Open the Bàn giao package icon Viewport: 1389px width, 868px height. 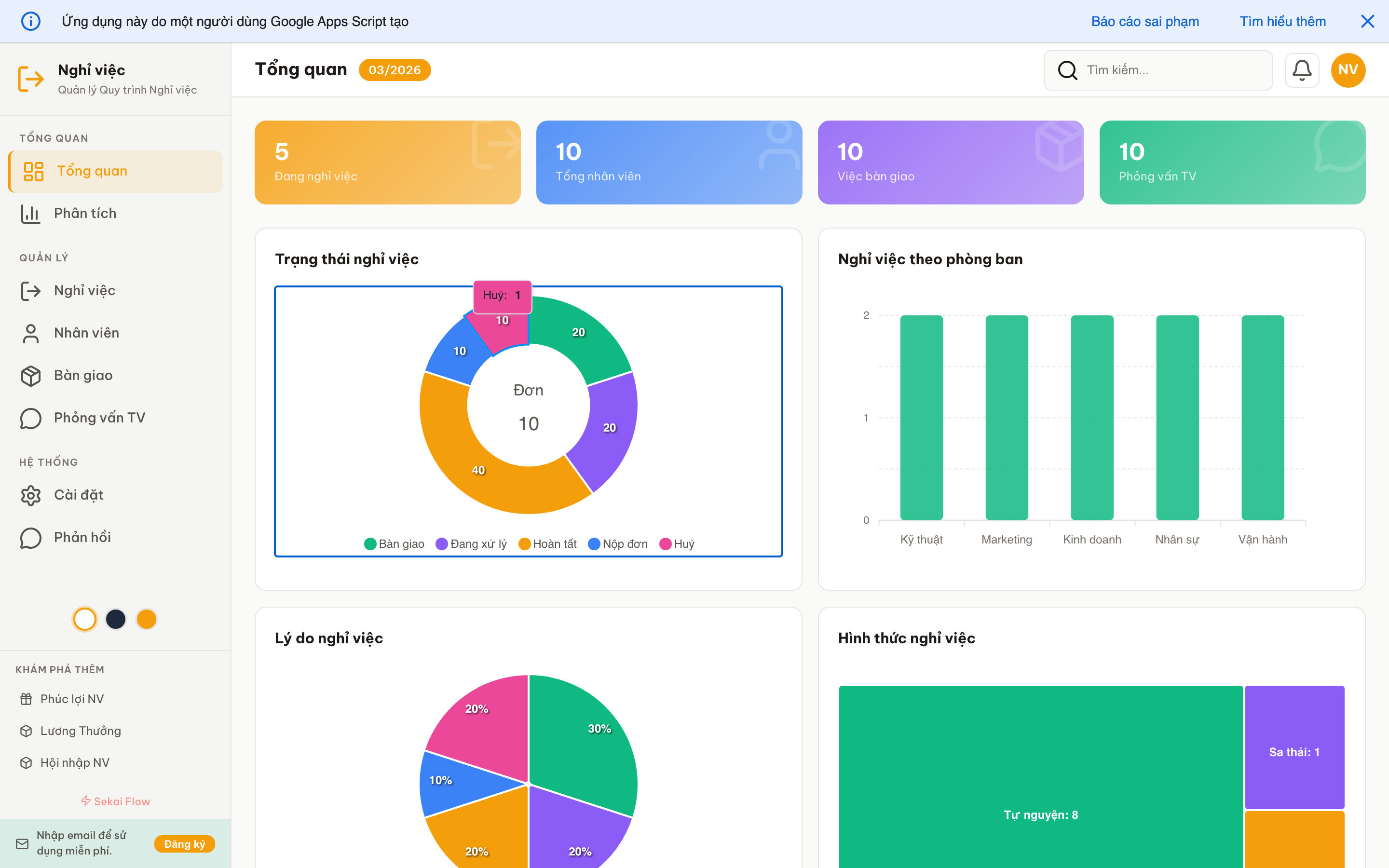30,376
